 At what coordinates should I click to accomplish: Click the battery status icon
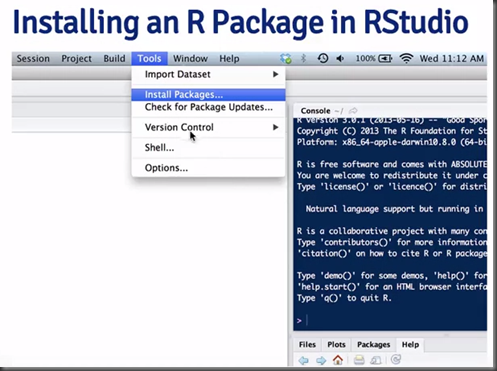pos(385,59)
